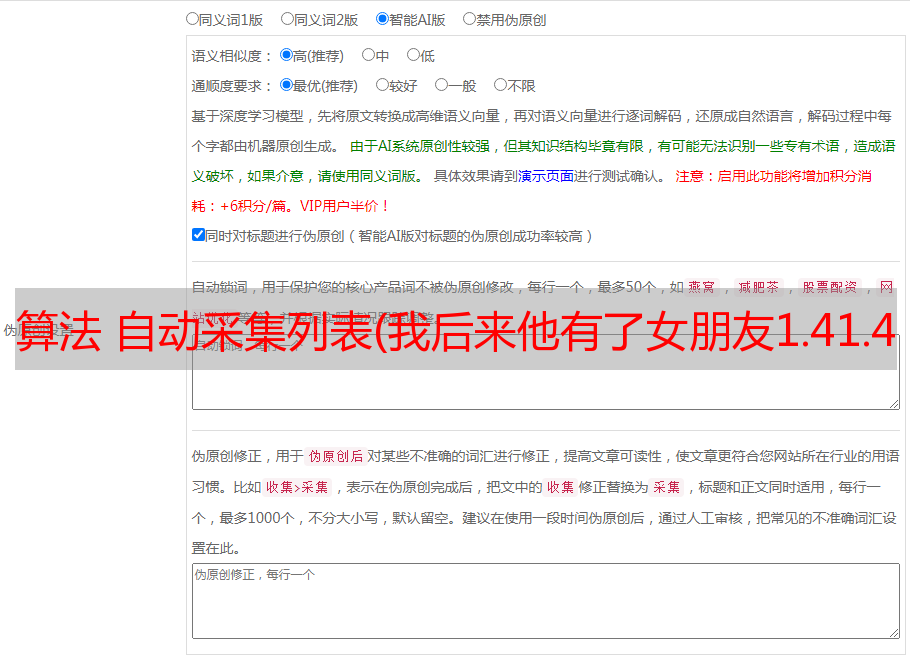
Task: Select 禁用伪原创 radio option
Action: [x=469, y=19]
